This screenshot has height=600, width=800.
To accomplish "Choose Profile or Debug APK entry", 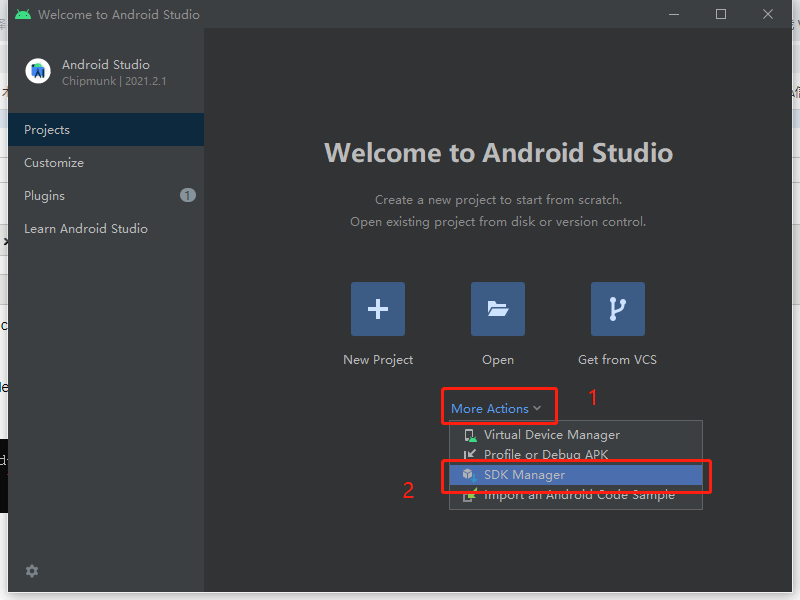I will click(x=576, y=454).
